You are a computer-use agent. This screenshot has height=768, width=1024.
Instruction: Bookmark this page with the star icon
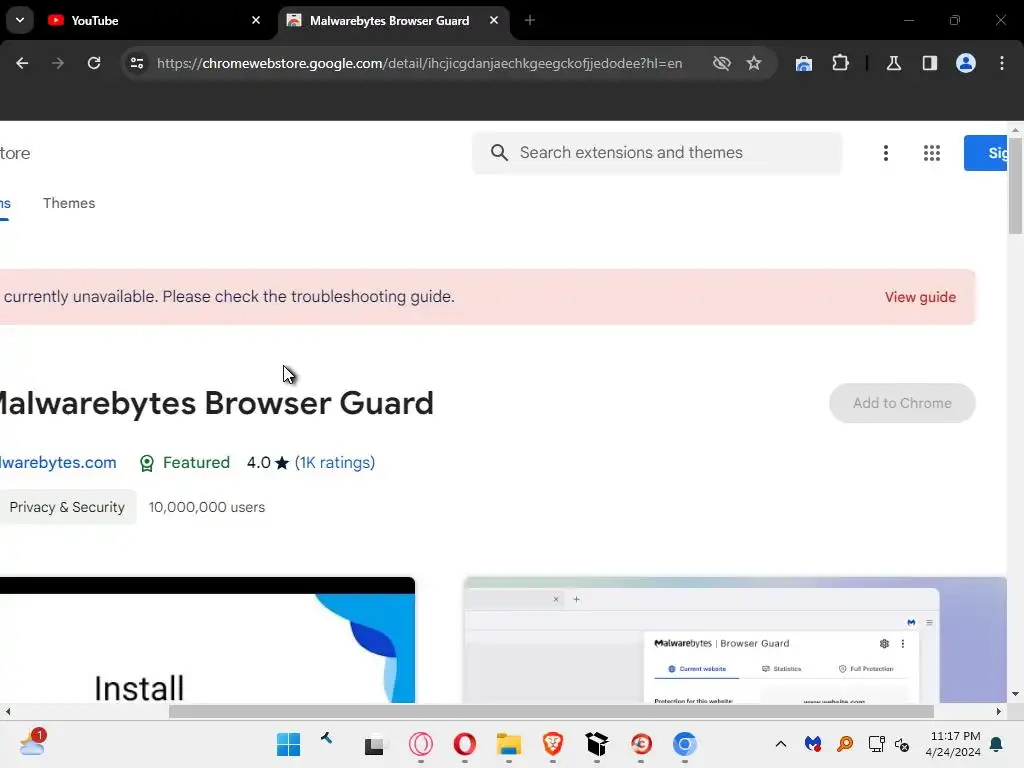[754, 63]
